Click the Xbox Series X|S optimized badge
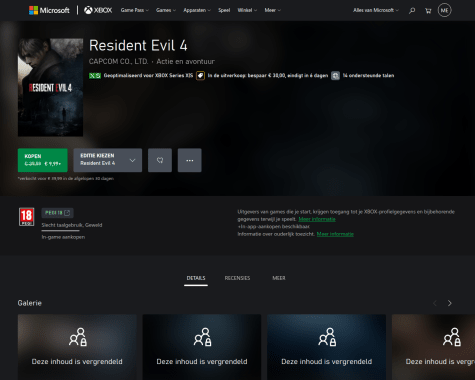 point(95,76)
